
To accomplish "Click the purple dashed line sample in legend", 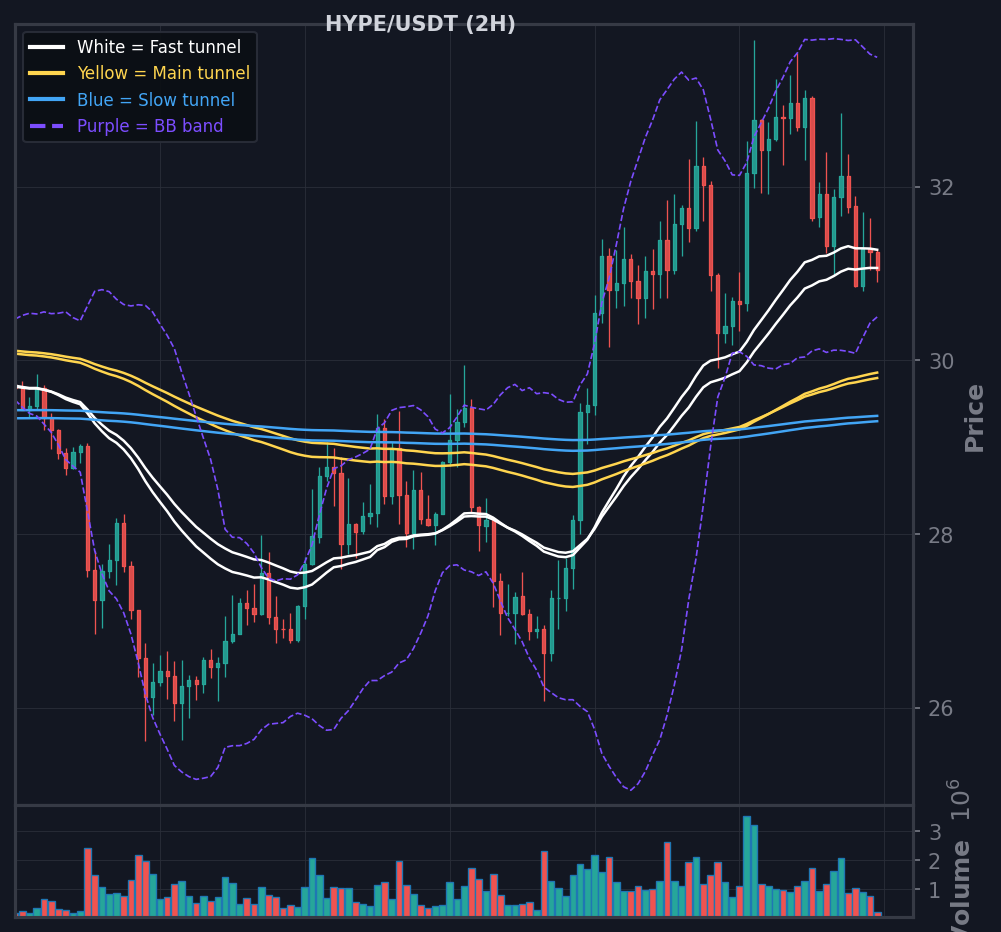I will click(x=47, y=126).
